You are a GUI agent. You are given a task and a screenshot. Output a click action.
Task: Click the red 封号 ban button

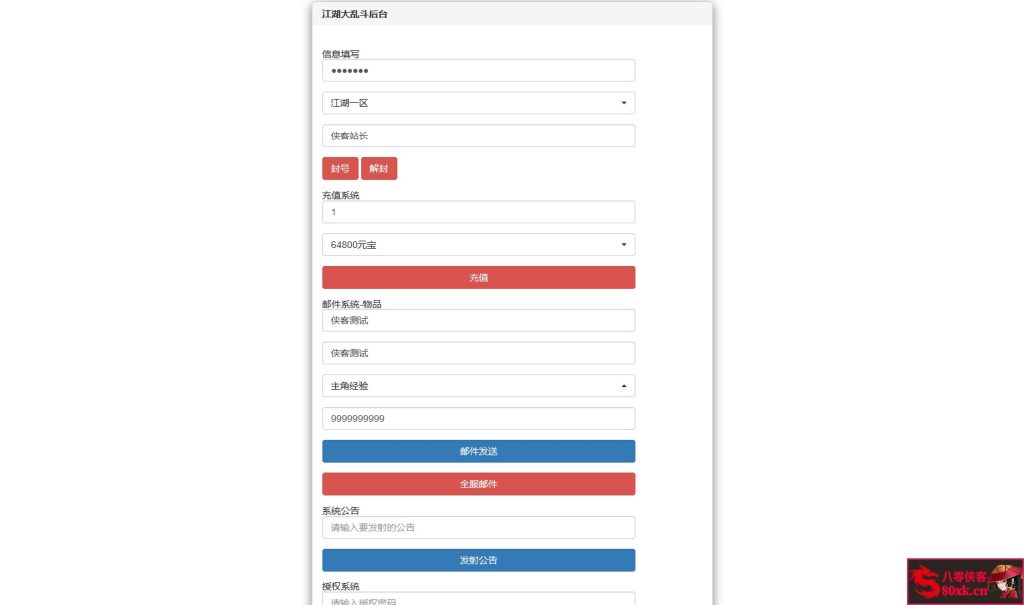(339, 168)
